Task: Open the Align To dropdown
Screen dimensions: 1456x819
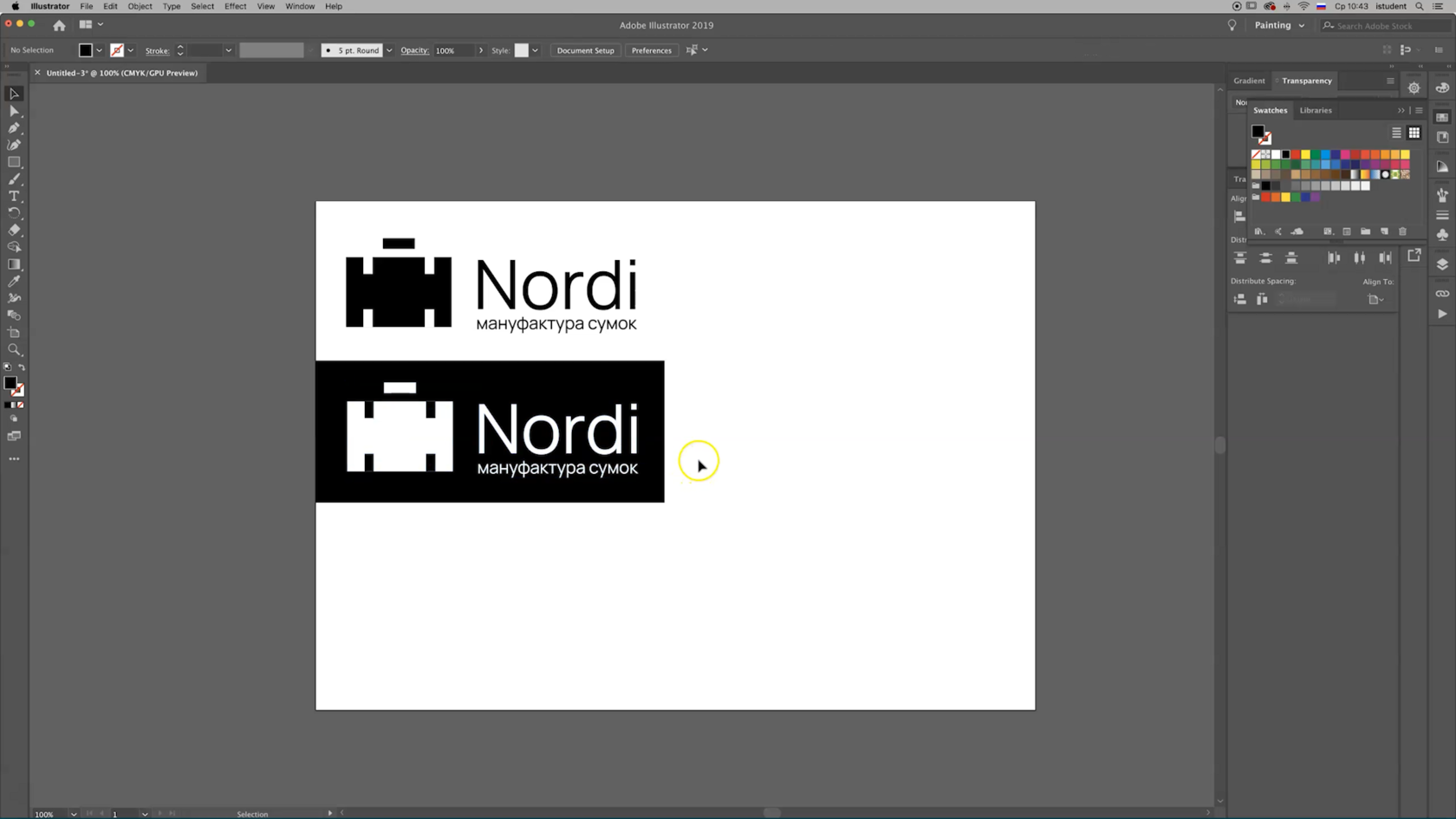Action: (x=1375, y=300)
